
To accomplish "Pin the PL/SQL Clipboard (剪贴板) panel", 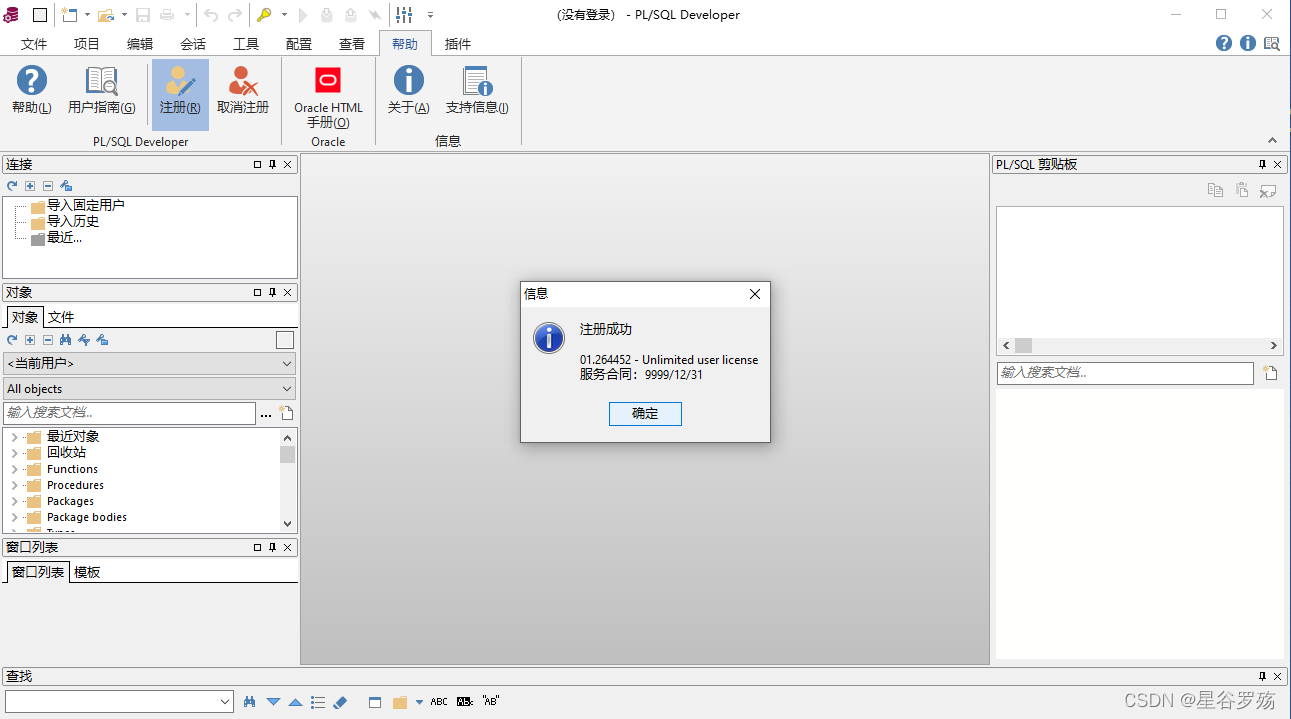I will click(1262, 165).
